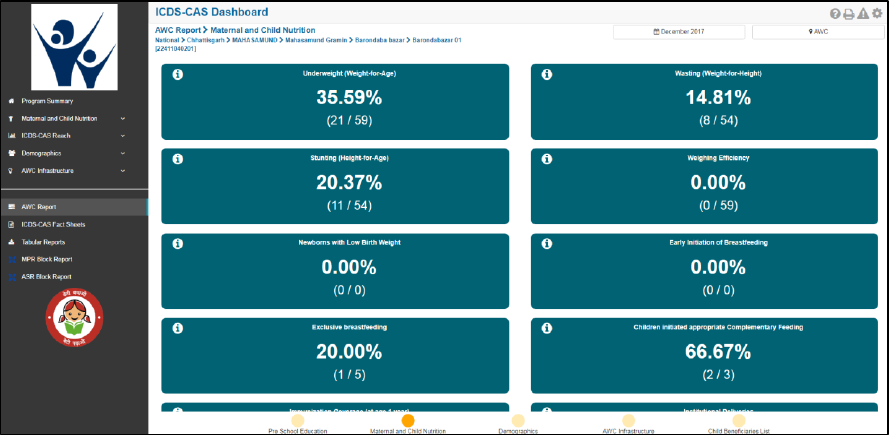Screen dimensions: 889x435
Task: Open MPR Block Report in sidebar
Action: click(46, 259)
